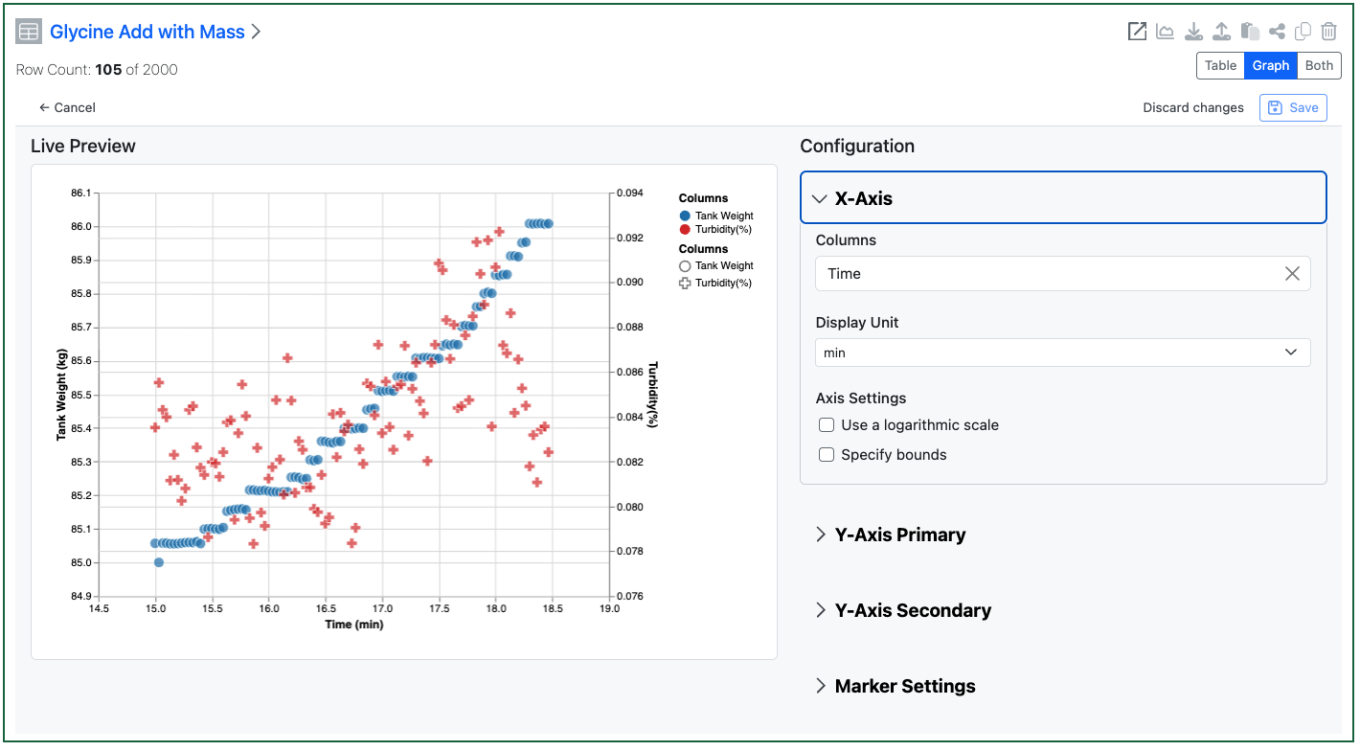The width and height of the screenshot is (1360, 751).
Task: Check the Specify bounds option
Action: (x=826, y=455)
